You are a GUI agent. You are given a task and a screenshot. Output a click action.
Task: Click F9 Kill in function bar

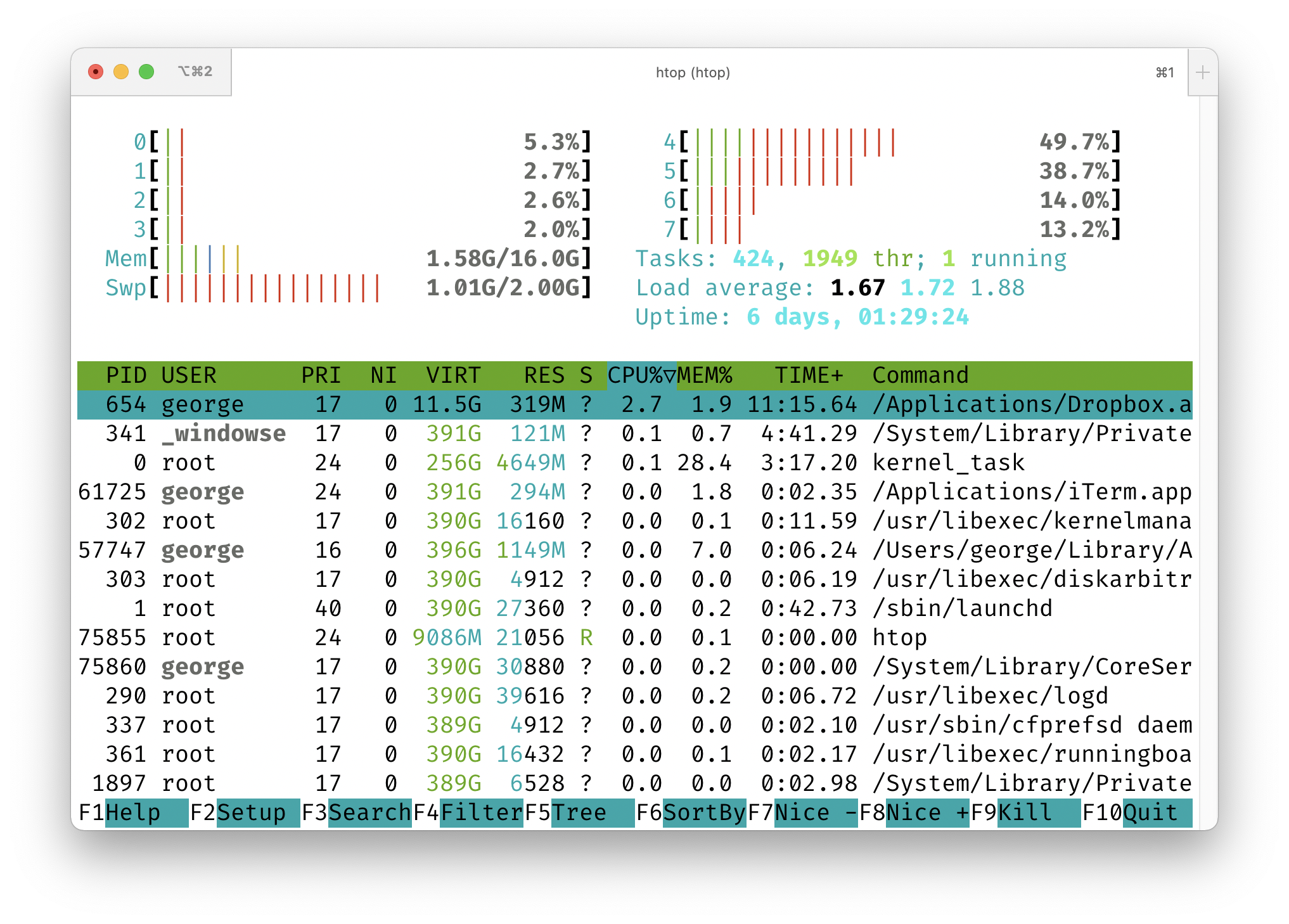[x=1025, y=812]
